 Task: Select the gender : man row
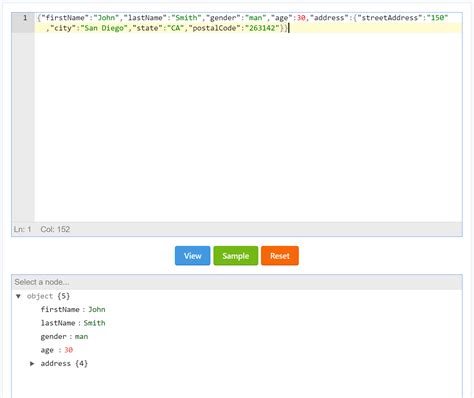(64, 337)
